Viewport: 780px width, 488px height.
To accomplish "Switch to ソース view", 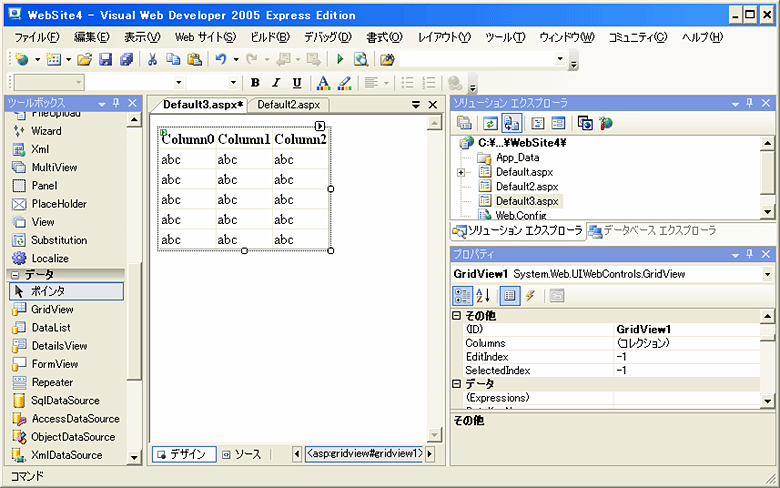I will [241, 454].
